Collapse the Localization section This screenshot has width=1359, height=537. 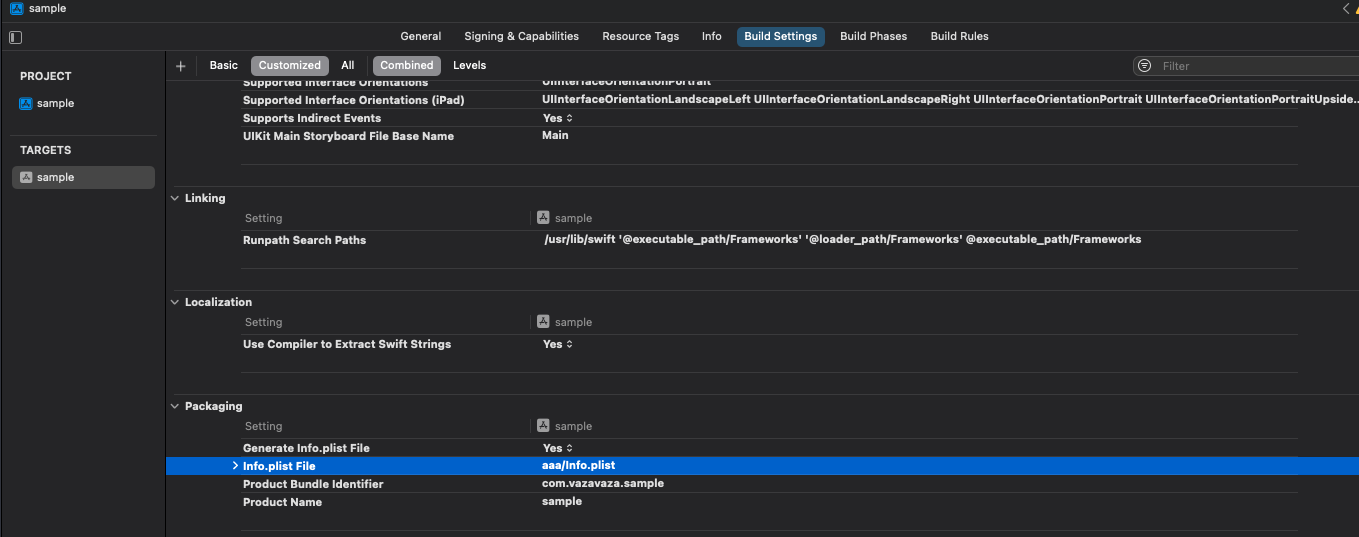coord(175,302)
